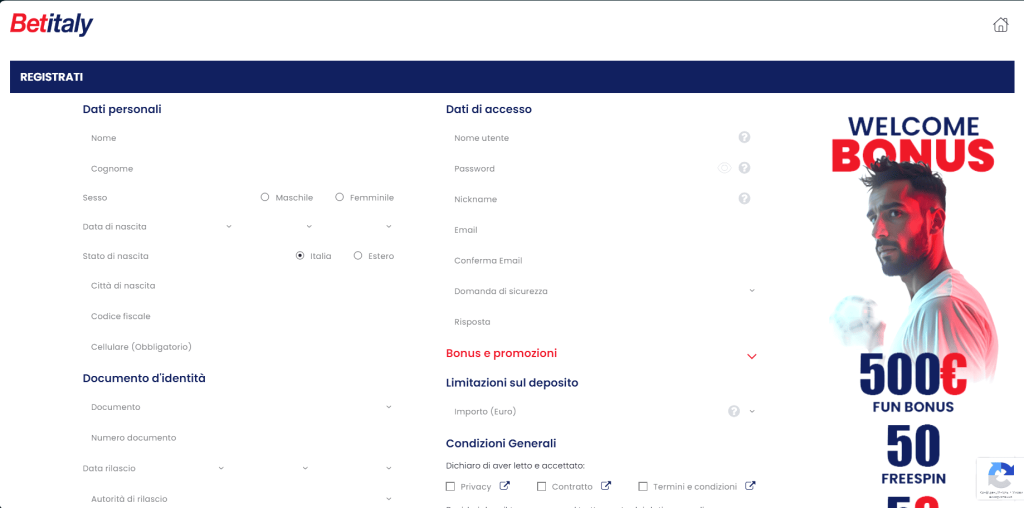
Task: Click the Betitaly logo
Action: click(x=52, y=24)
